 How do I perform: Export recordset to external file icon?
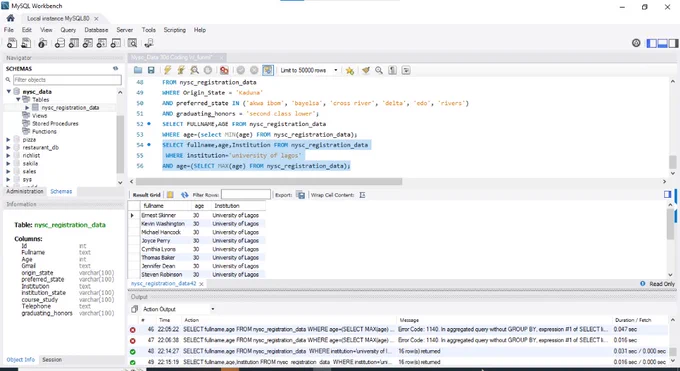(x=301, y=195)
